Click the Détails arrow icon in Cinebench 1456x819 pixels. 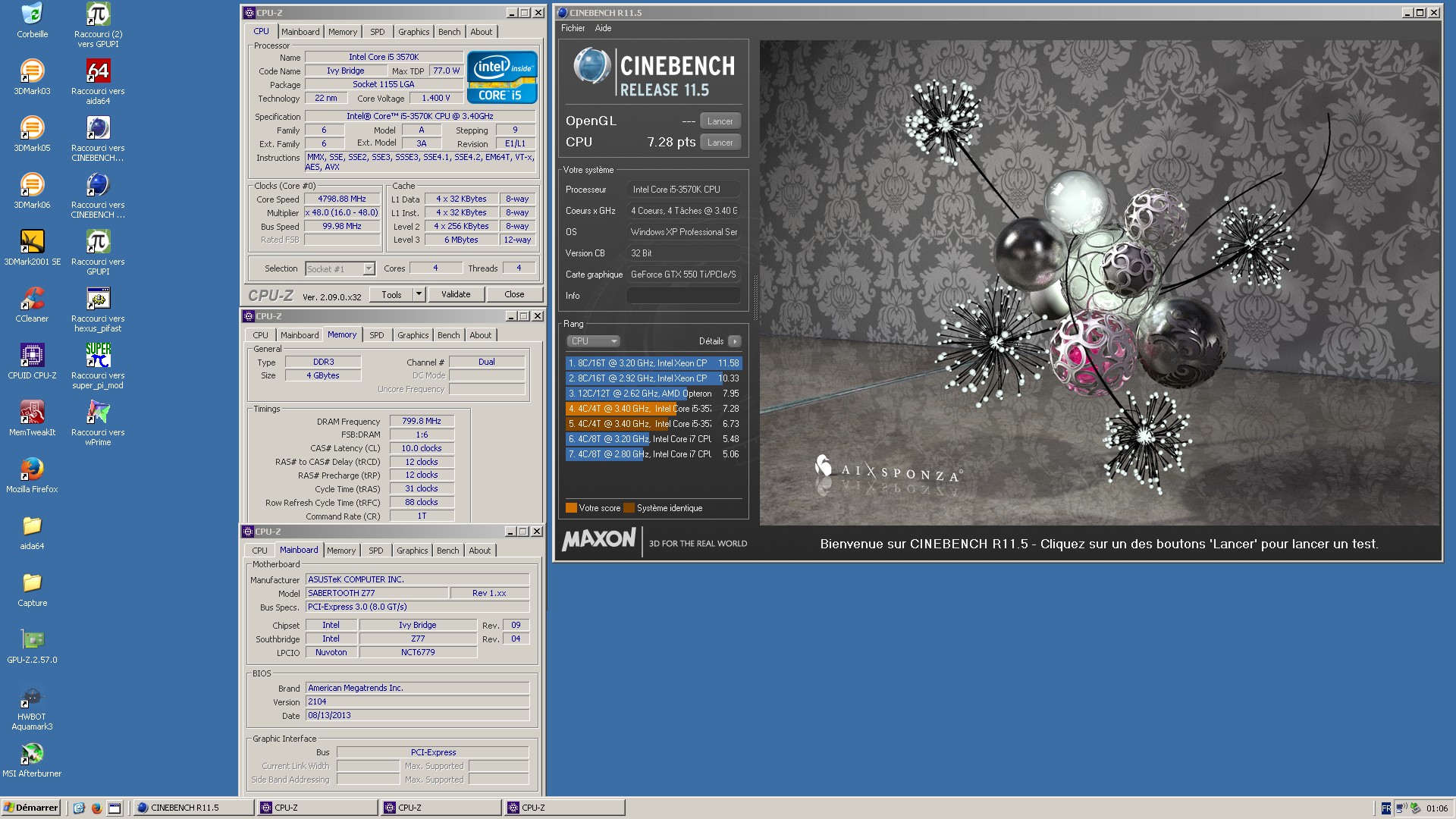coord(734,341)
